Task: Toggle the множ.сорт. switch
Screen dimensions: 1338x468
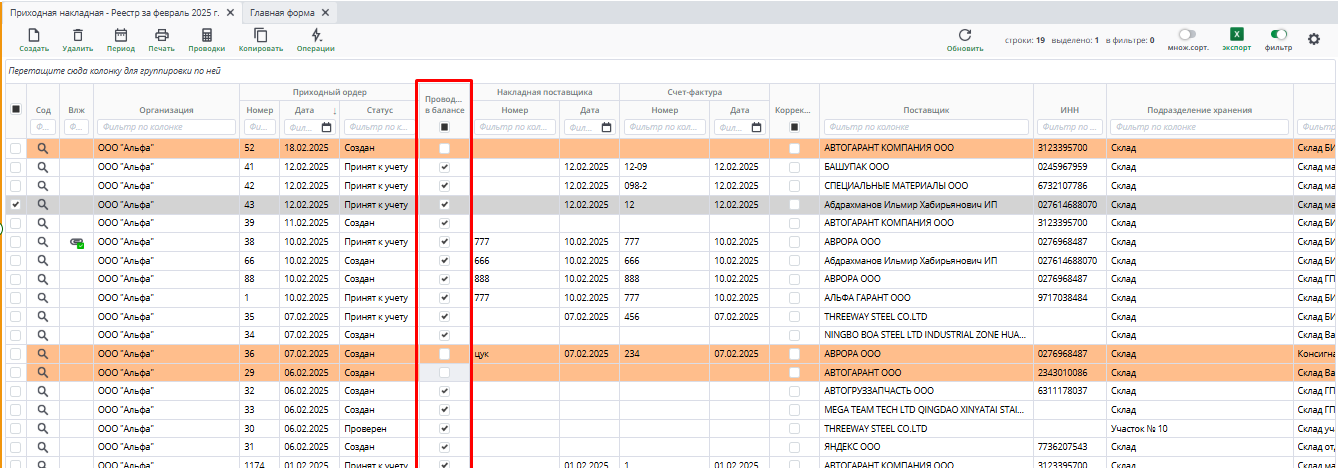Action: 1187,34
